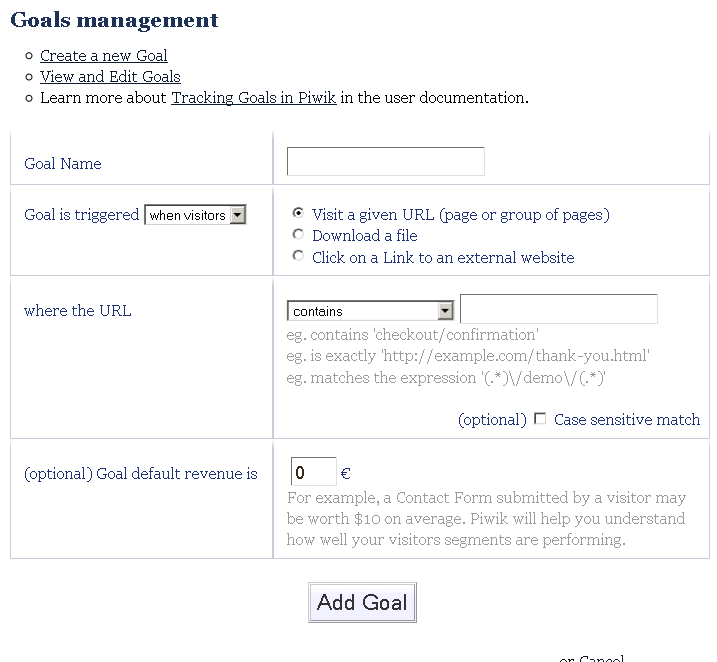Open the Create a new Goal link
Viewport: 717px width, 662px height.
pos(103,56)
